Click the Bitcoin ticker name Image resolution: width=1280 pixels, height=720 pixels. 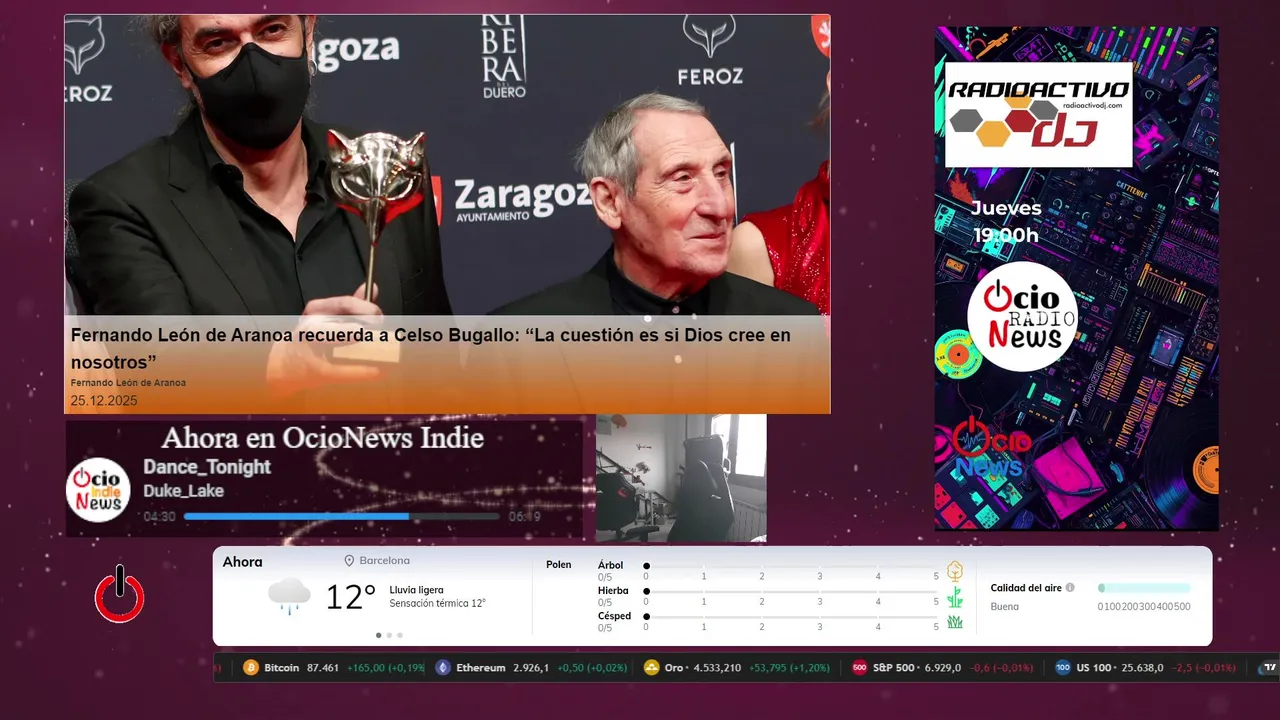(x=281, y=668)
